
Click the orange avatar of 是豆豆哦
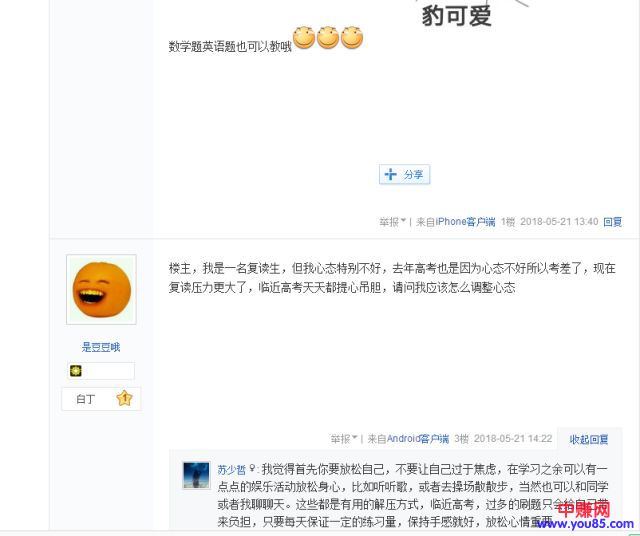click(x=101, y=289)
